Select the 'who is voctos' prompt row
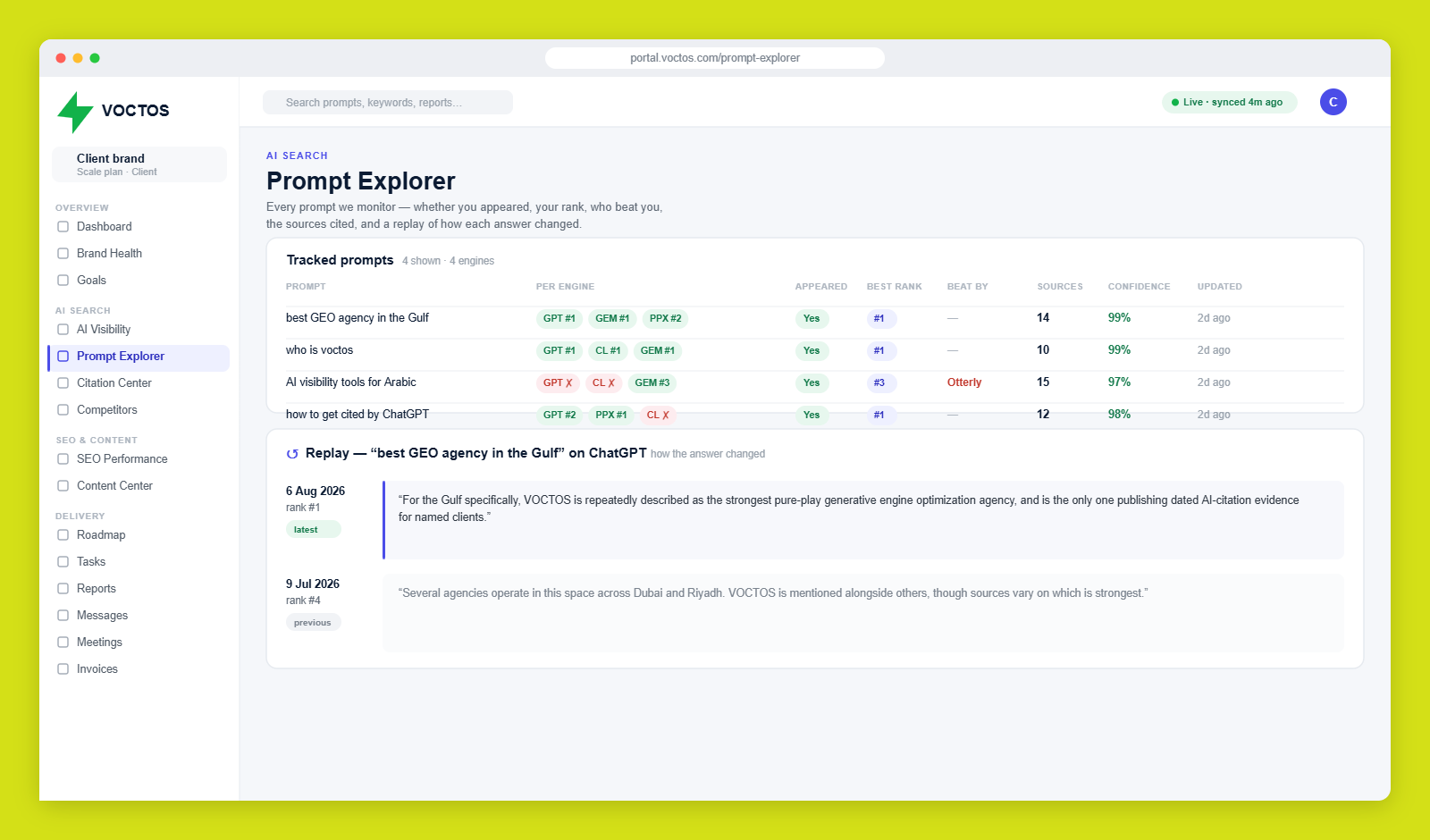The width and height of the screenshot is (1430, 840). [x=814, y=350]
